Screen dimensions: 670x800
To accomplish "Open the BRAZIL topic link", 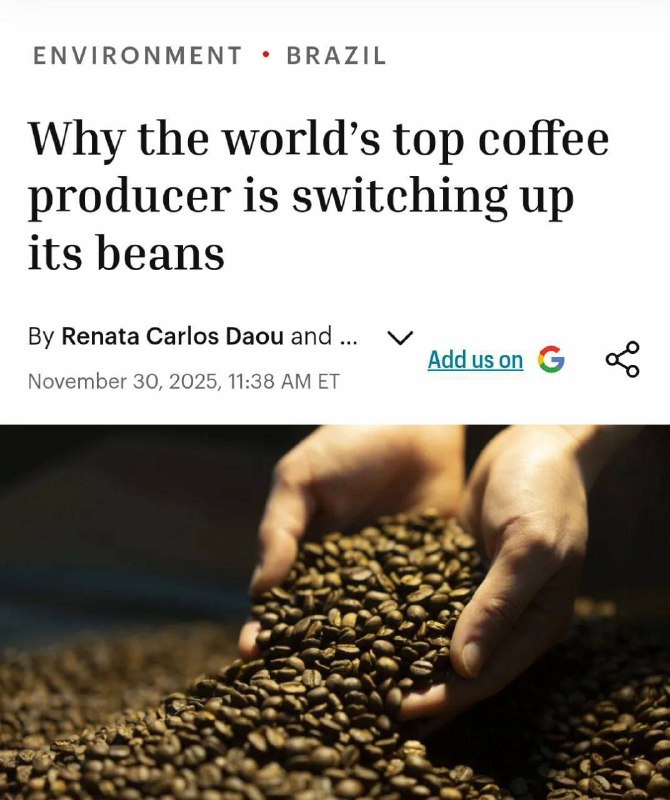I will click(x=336, y=56).
